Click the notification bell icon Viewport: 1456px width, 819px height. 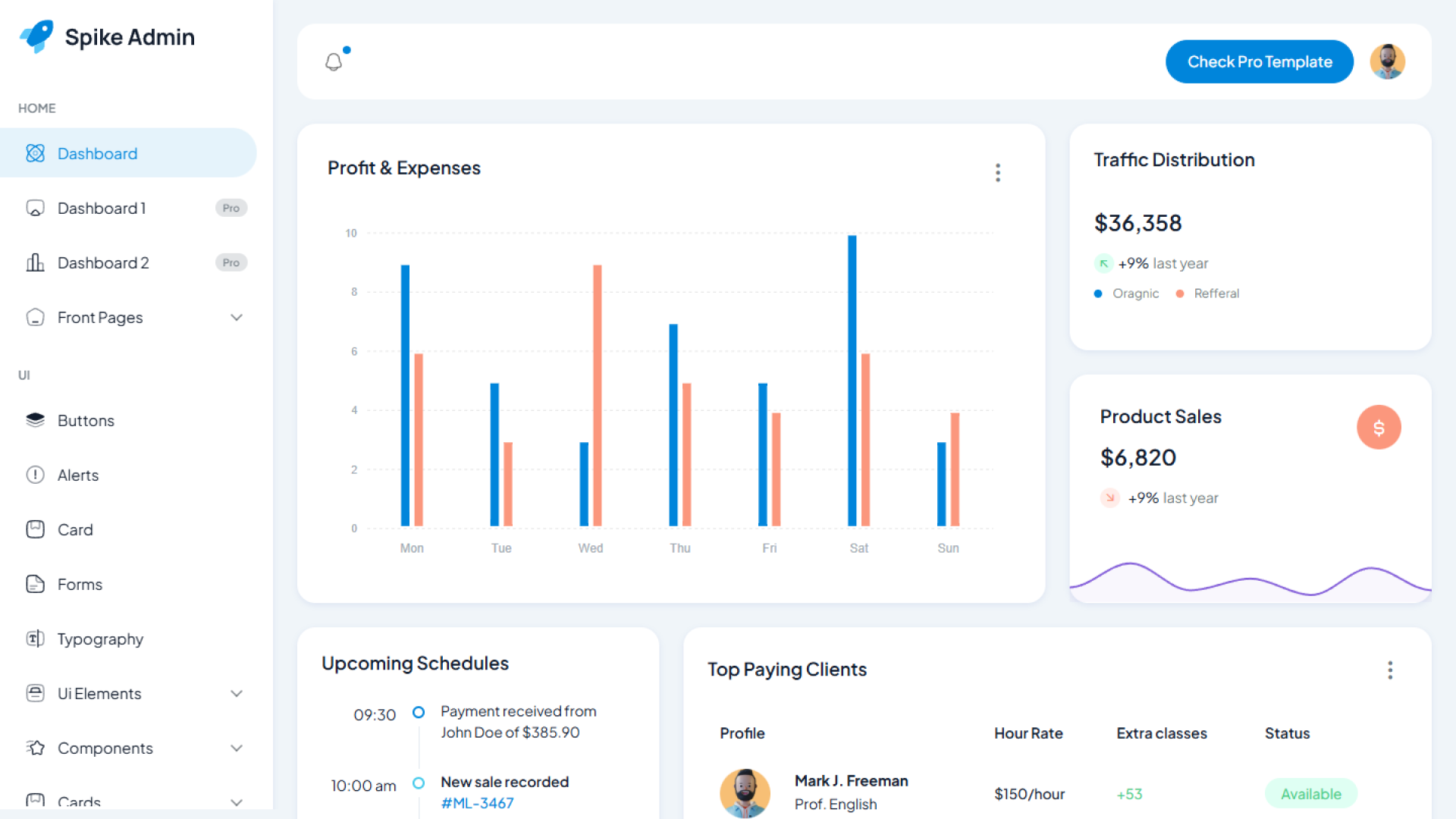pyautogui.click(x=333, y=61)
